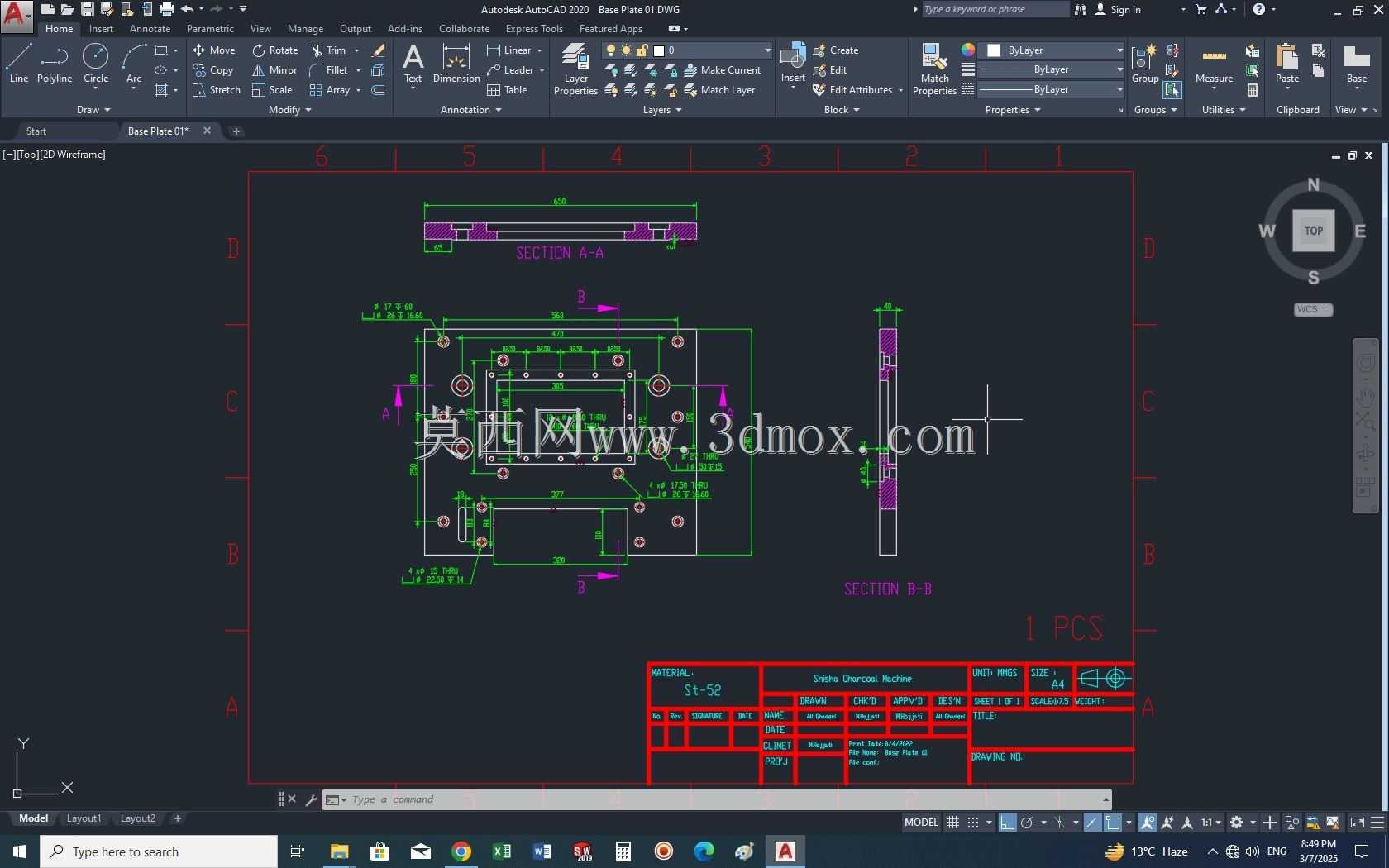Click the object color wheel swatch

click(x=968, y=50)
